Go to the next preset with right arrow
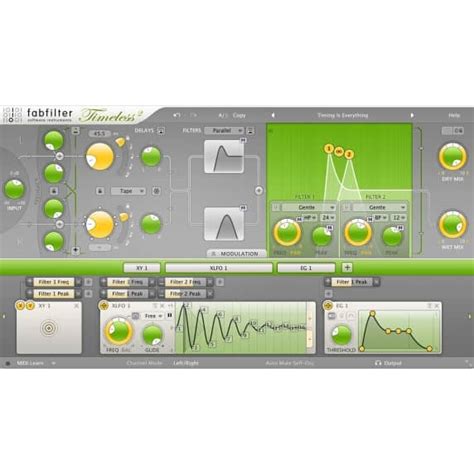Image resolution: width=474 pixels, height=474 pixels. [x=412, y=115]
